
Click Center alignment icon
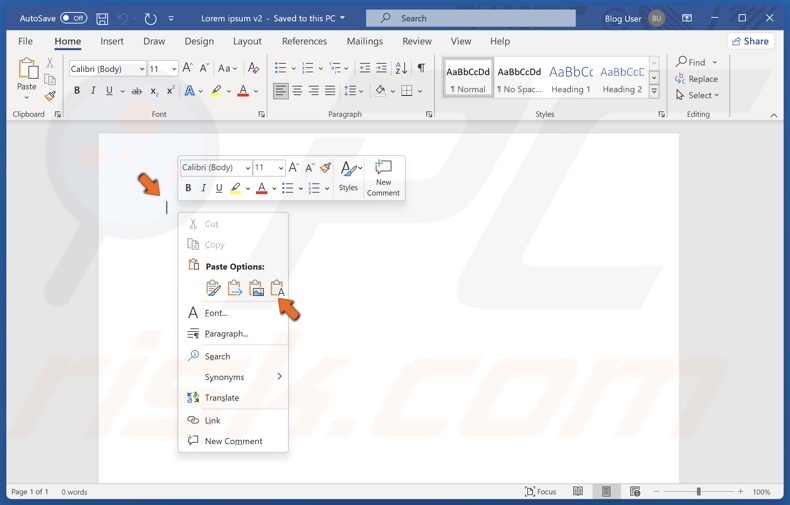click(x=297, y=91)
